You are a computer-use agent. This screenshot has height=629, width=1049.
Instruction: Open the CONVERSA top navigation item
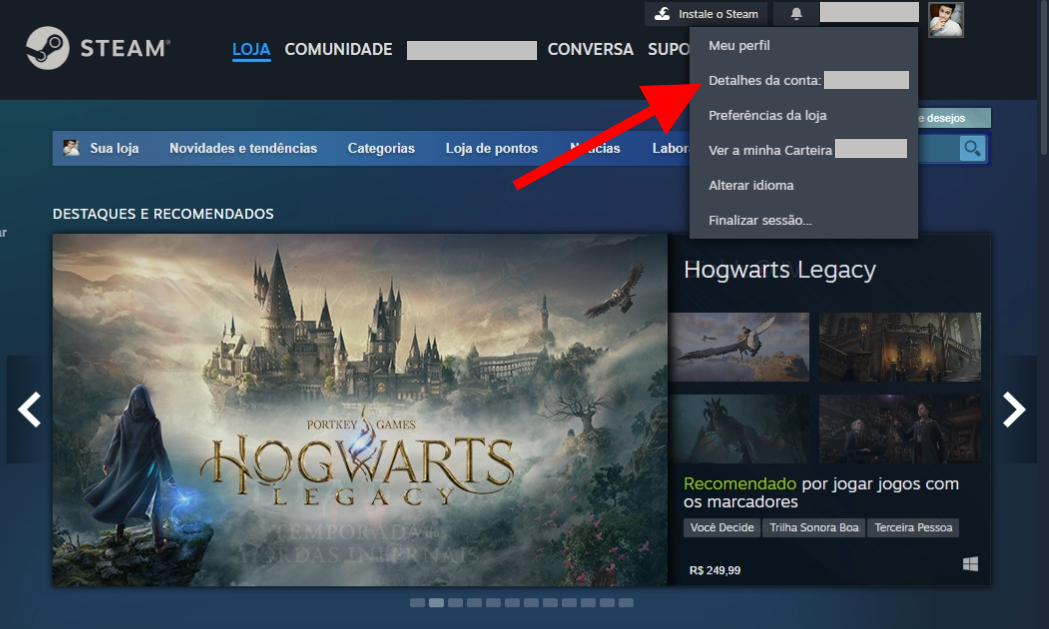click(x=590, y=50)
